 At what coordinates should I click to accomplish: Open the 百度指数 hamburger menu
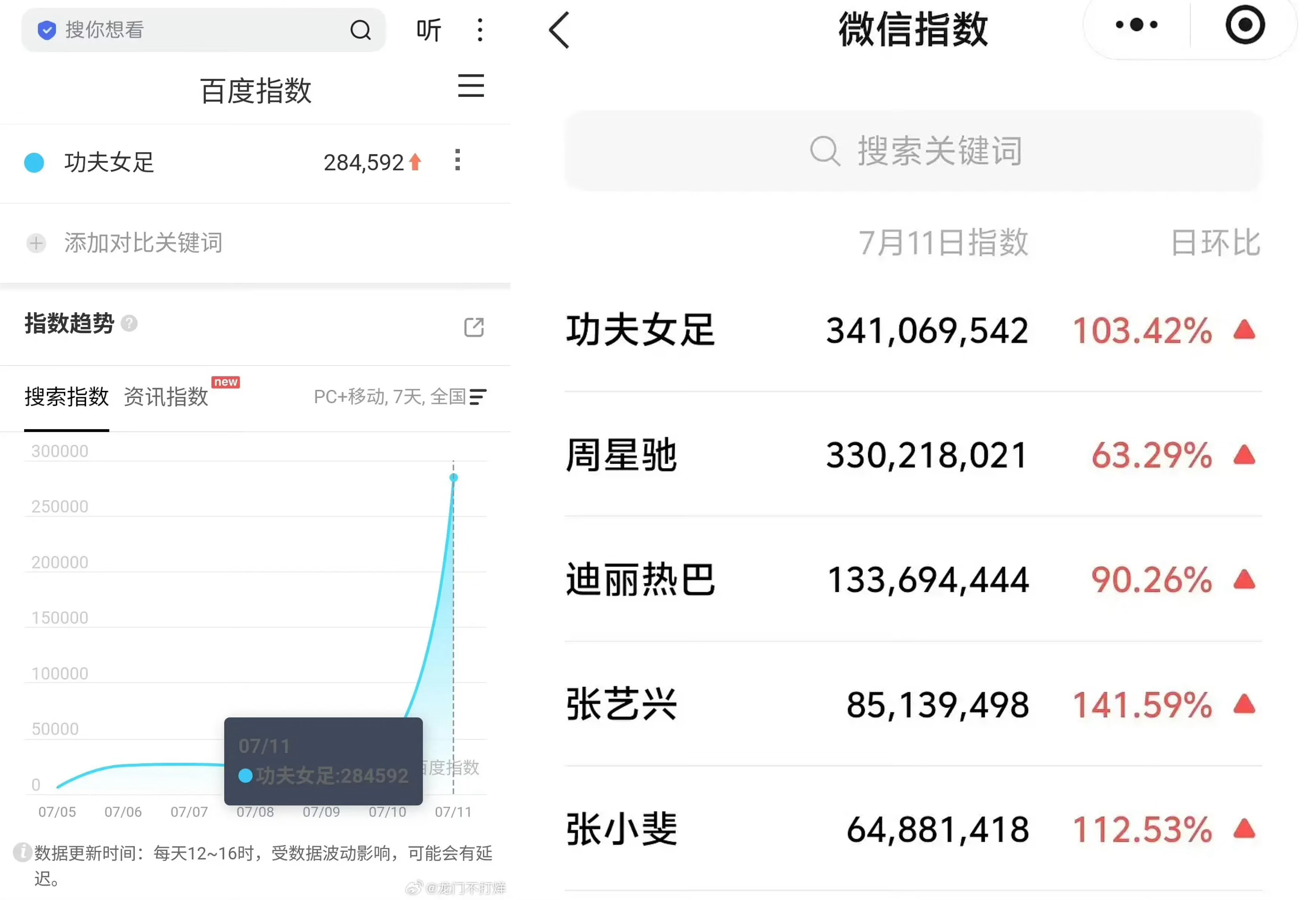click(x=471, y=86)
